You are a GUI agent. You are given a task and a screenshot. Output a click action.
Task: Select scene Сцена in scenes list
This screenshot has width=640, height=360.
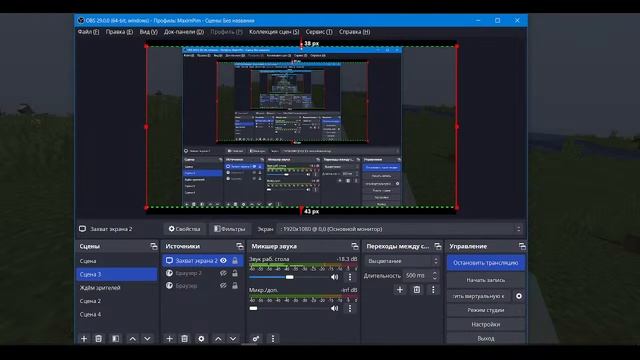tap(117, 261)
